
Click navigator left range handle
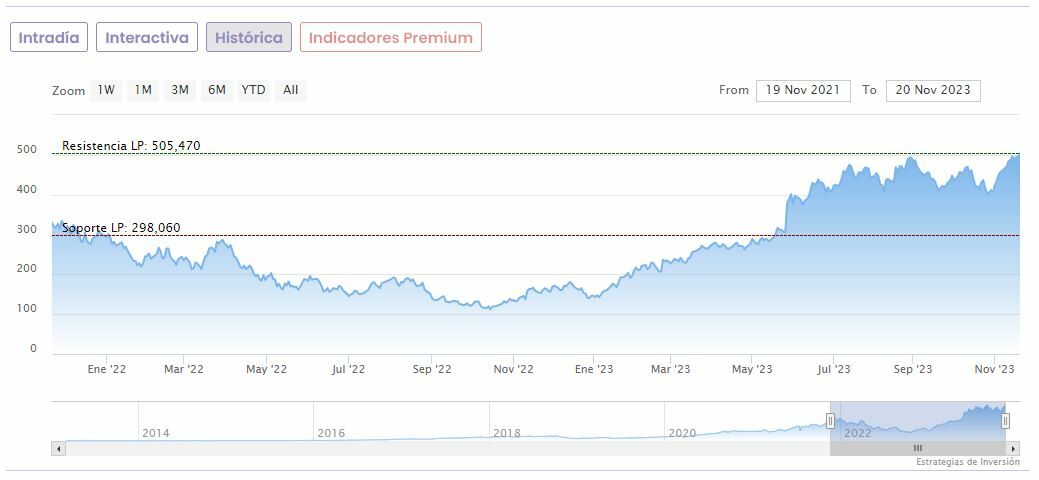(830, 421)
